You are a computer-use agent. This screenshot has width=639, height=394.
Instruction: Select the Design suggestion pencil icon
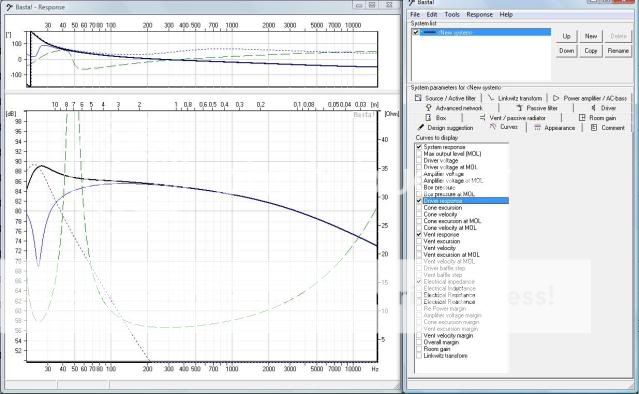421,128
